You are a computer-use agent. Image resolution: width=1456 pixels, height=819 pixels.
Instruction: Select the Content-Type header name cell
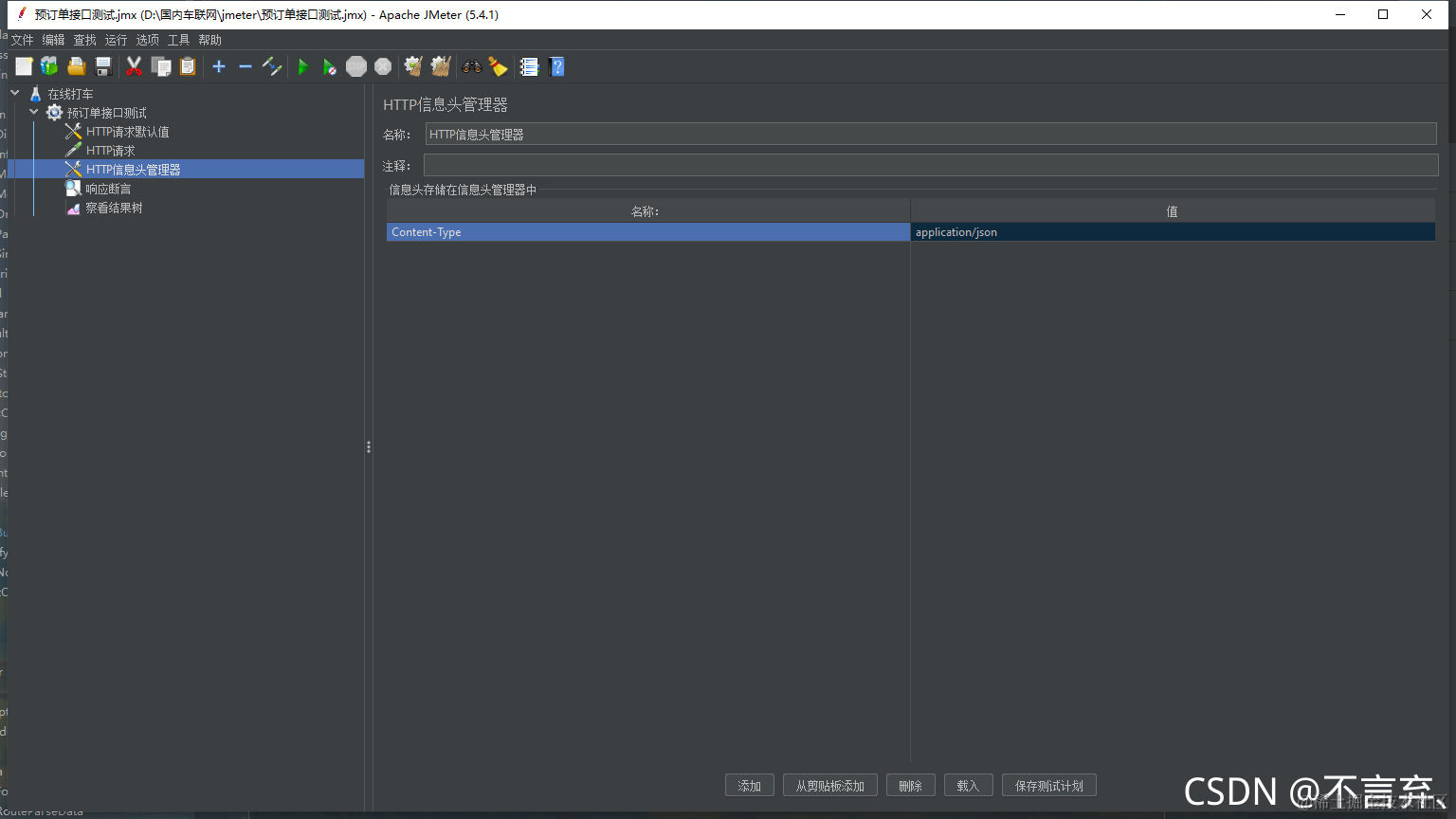pyautogui.click(x=648, y=232)
